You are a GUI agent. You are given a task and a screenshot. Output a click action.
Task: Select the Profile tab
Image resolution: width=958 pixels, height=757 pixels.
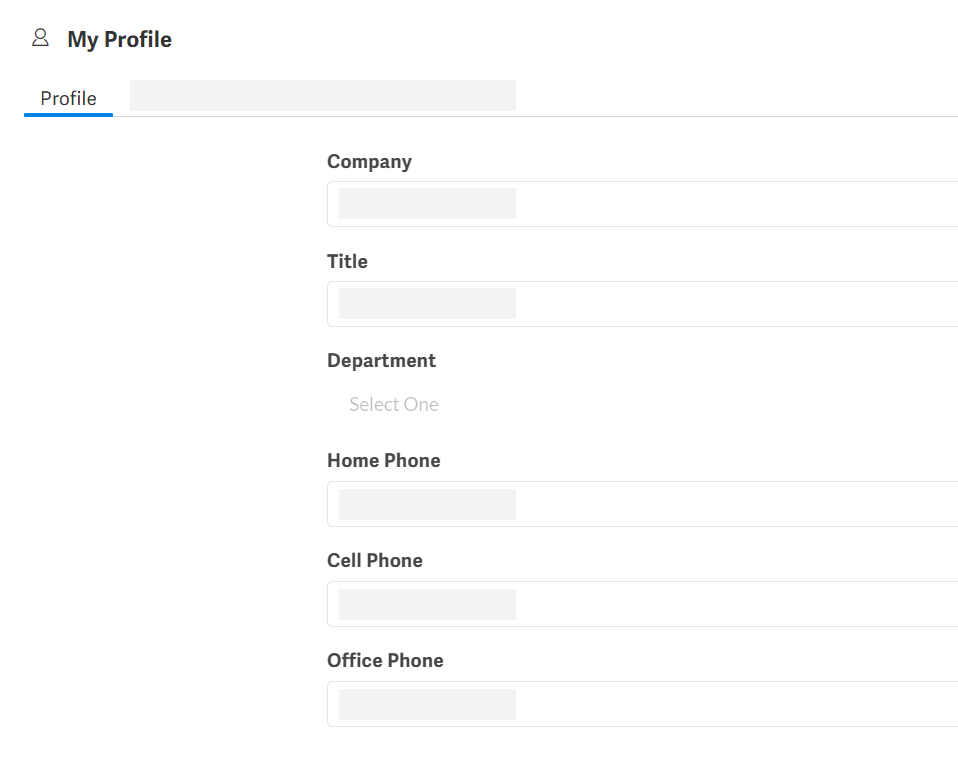68,98
